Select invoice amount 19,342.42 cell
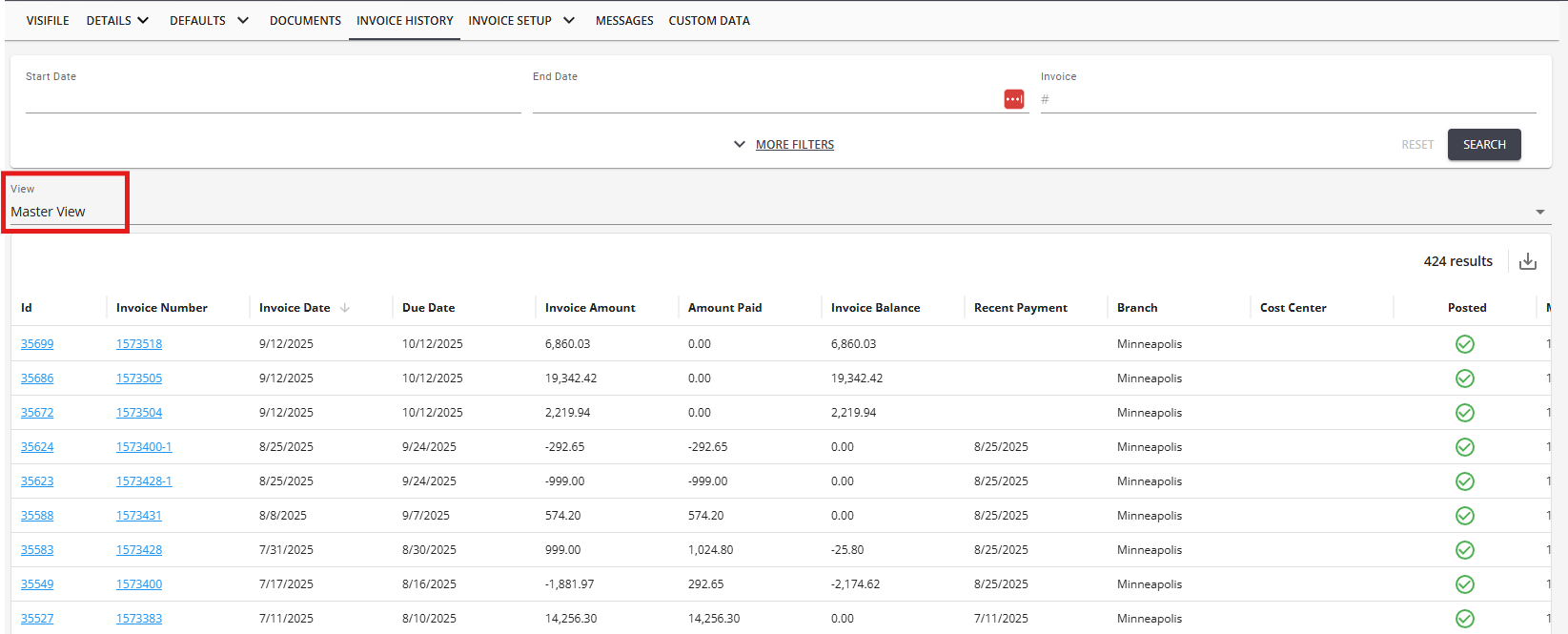Viewport: 1568px width, 634px height. [571, 378]
